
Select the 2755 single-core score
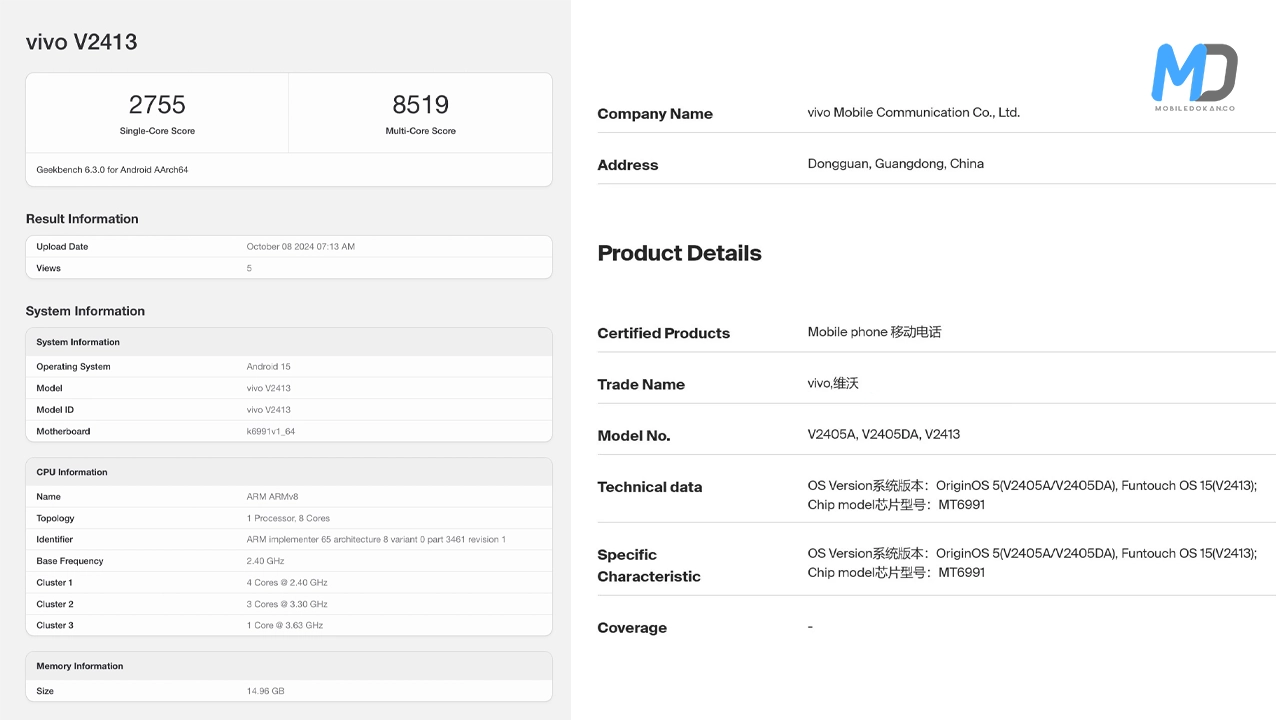(x=157, y=105)
